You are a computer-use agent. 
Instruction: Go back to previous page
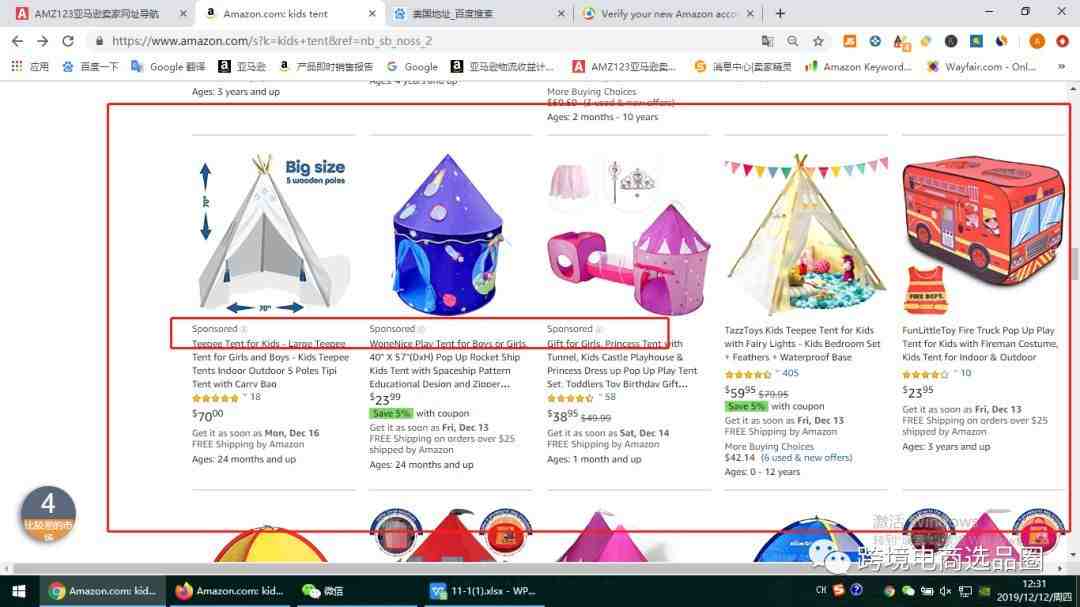(x=17, y=41)
